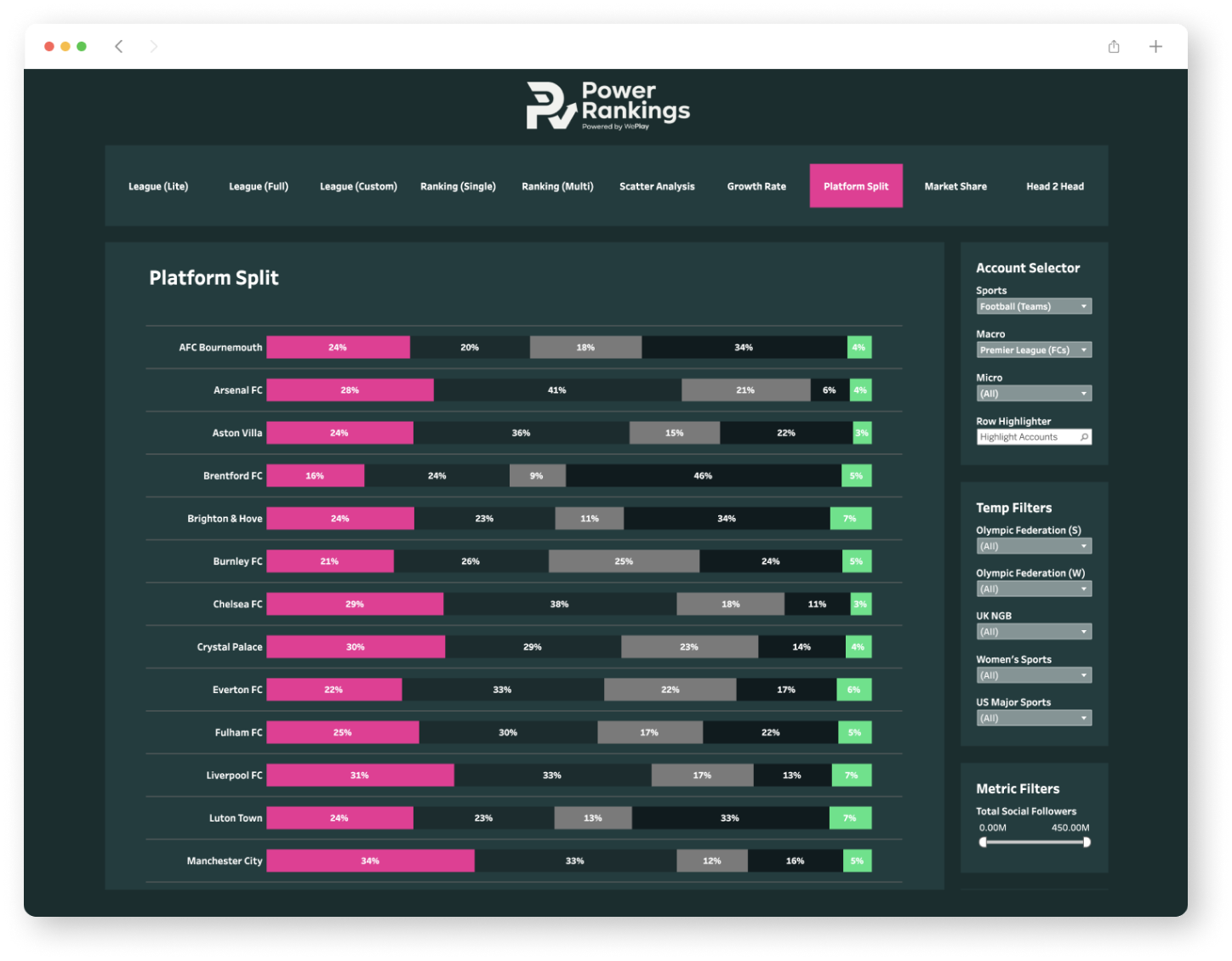Click Brentford FC's 46% bar segment
This screenshot has height=961, width=1232.
pos(704,475)
